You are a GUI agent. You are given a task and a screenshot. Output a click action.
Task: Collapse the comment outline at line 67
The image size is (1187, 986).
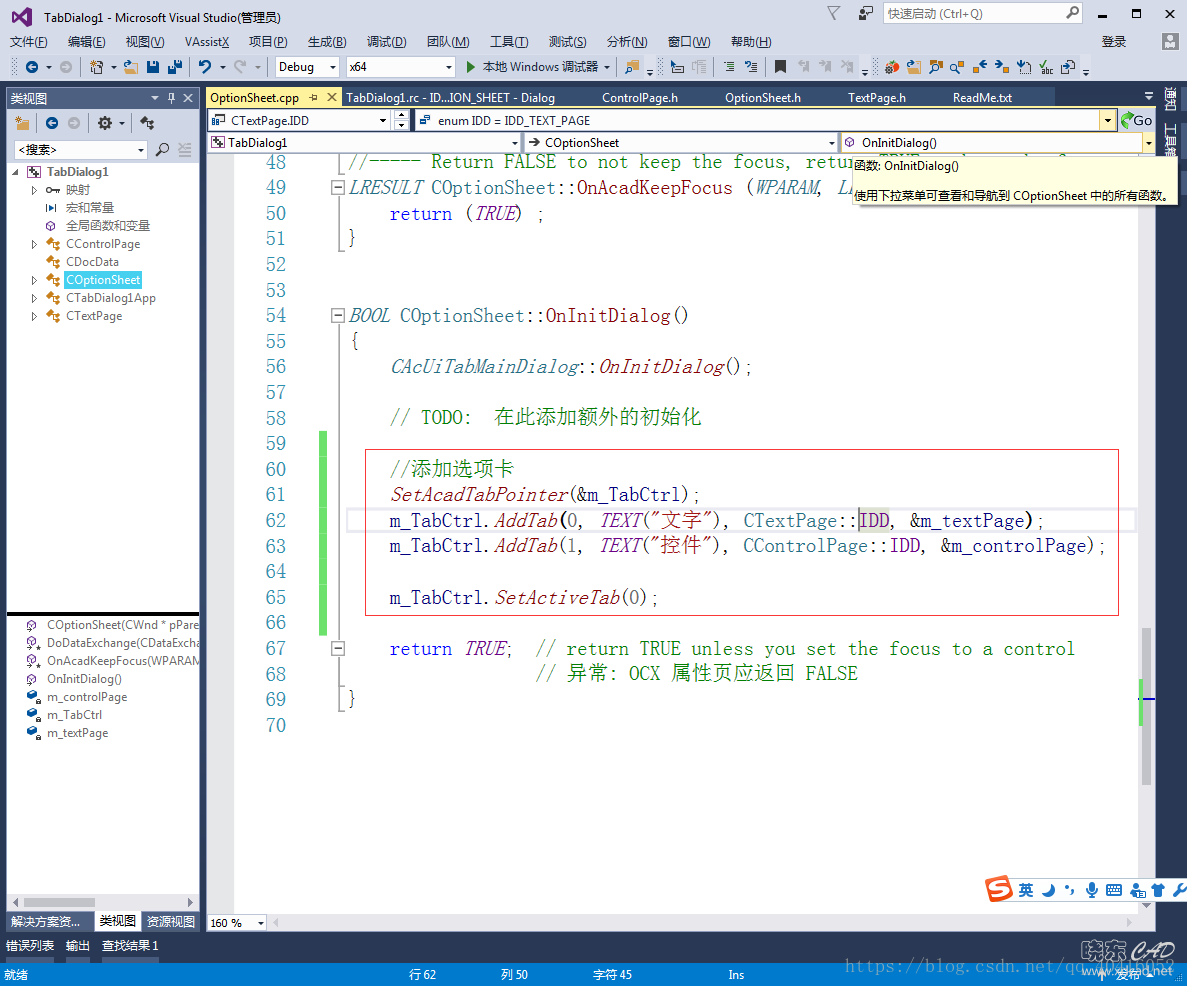tap(338, 648)
